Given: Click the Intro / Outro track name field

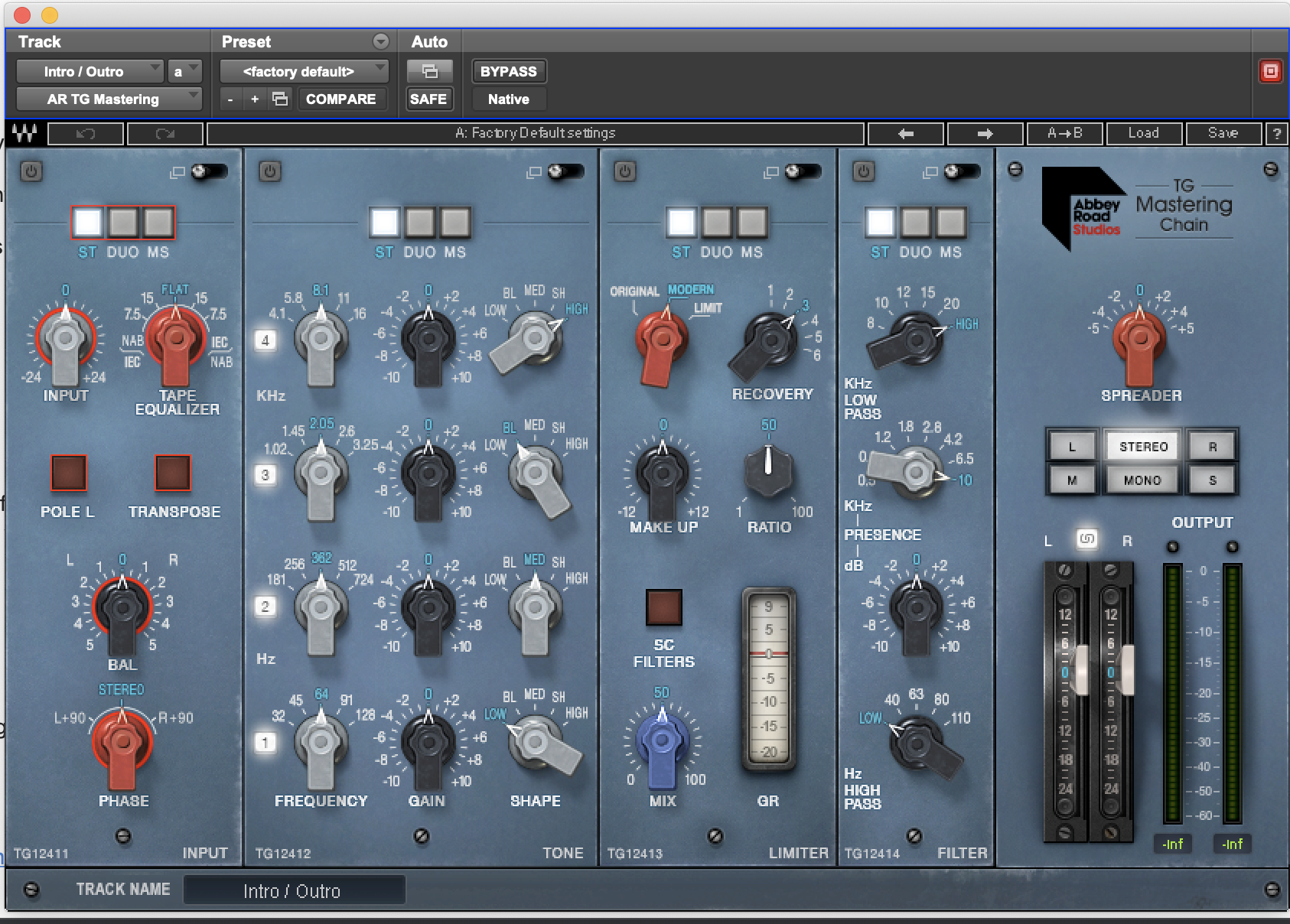Looking at the screenshot, I should pos(294,890).
